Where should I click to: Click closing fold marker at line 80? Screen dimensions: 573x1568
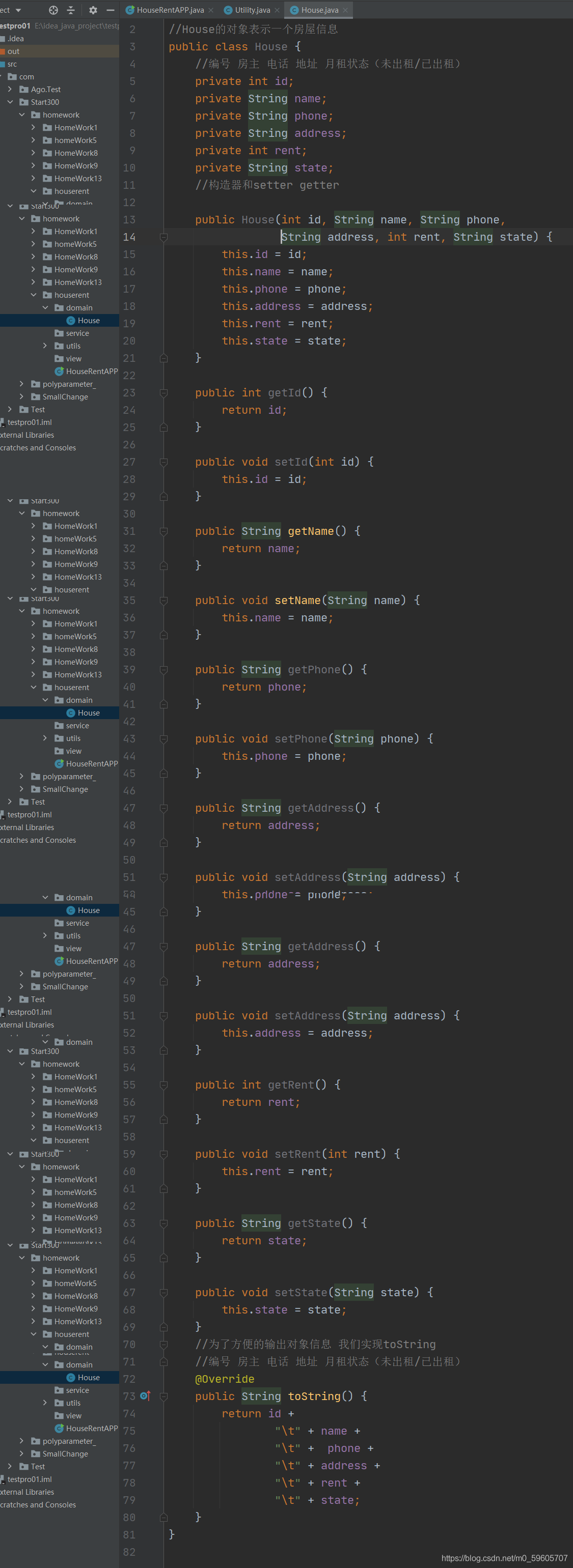pyautogui.click(x=163, y=1518)
